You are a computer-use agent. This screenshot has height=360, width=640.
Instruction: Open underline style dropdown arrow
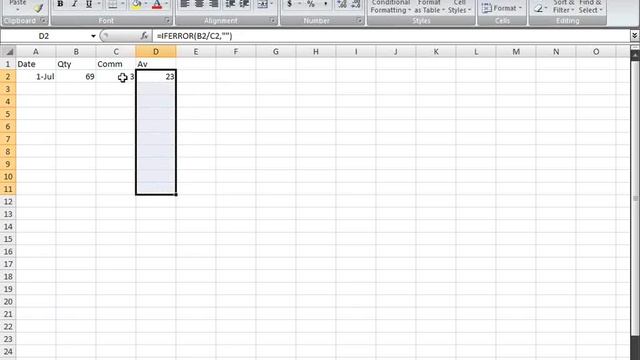[x=98, y=4]
